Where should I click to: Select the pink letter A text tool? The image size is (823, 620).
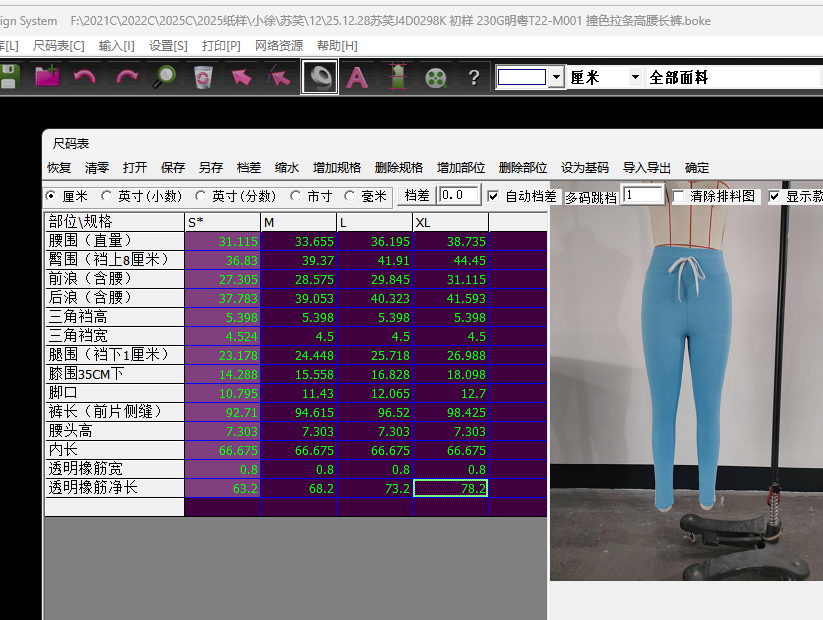[357, 77]
